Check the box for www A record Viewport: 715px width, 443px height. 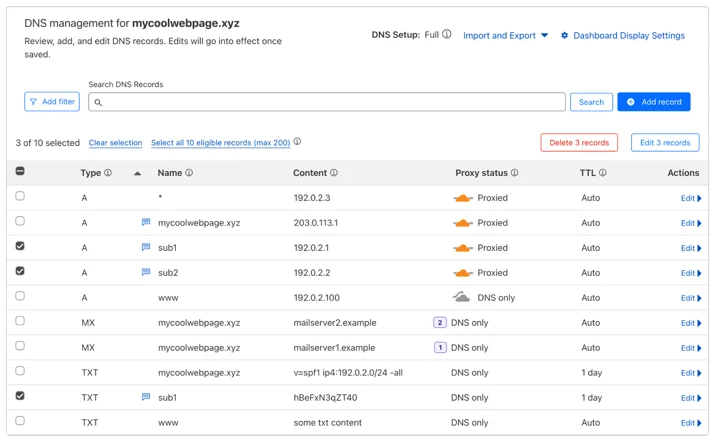(x=20, y=296)
